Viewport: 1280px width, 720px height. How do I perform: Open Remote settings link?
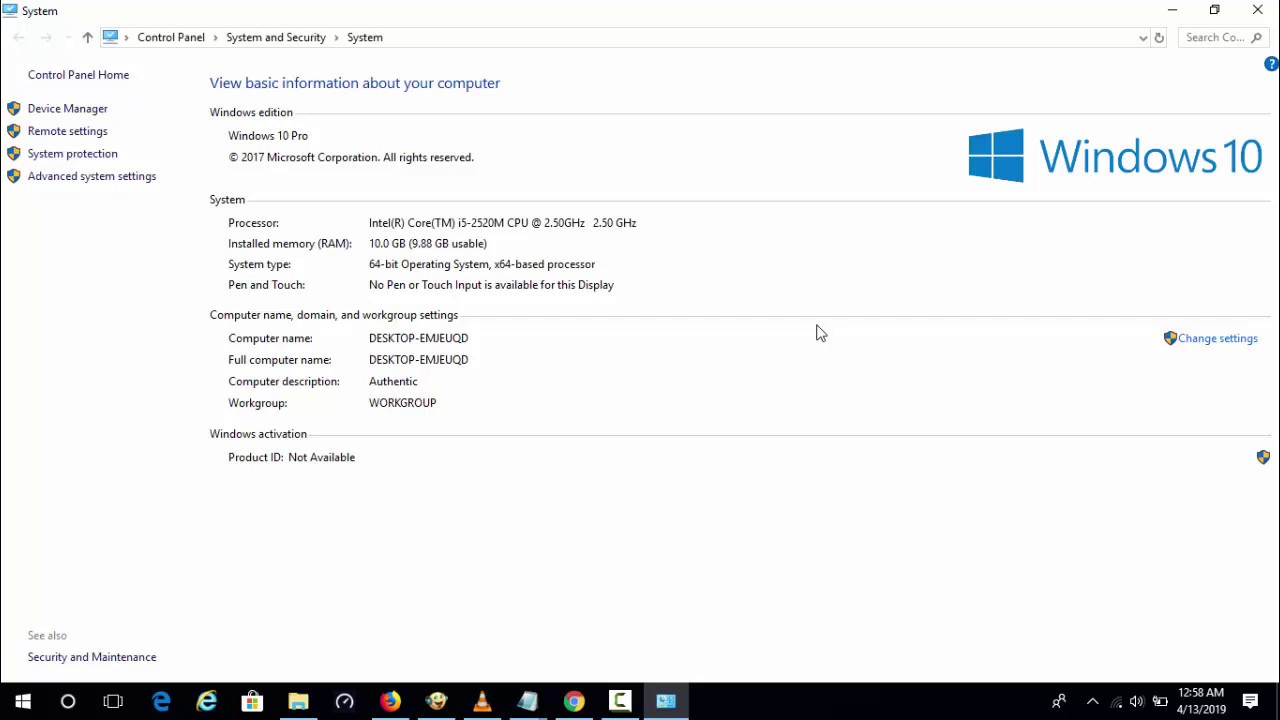click(x=67, y=131)
